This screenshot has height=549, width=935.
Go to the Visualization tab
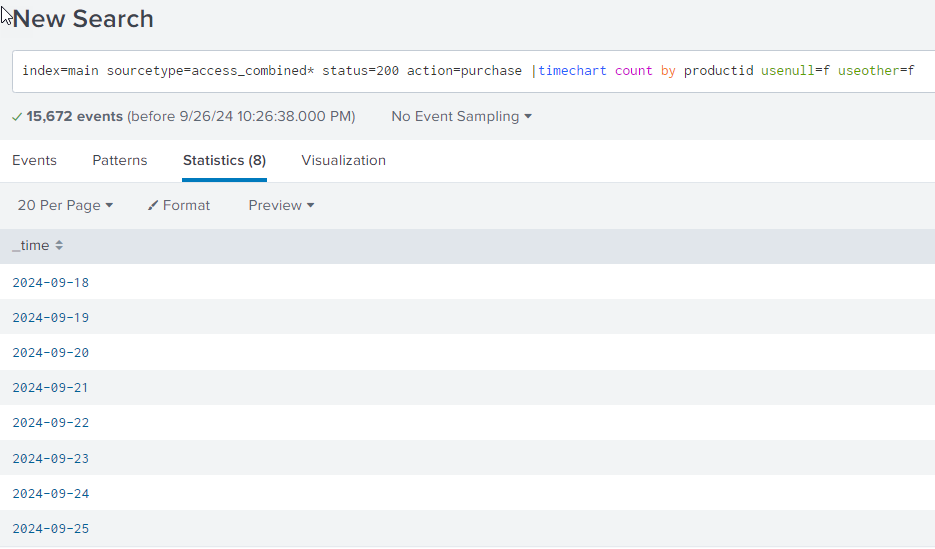pos(343,160)
